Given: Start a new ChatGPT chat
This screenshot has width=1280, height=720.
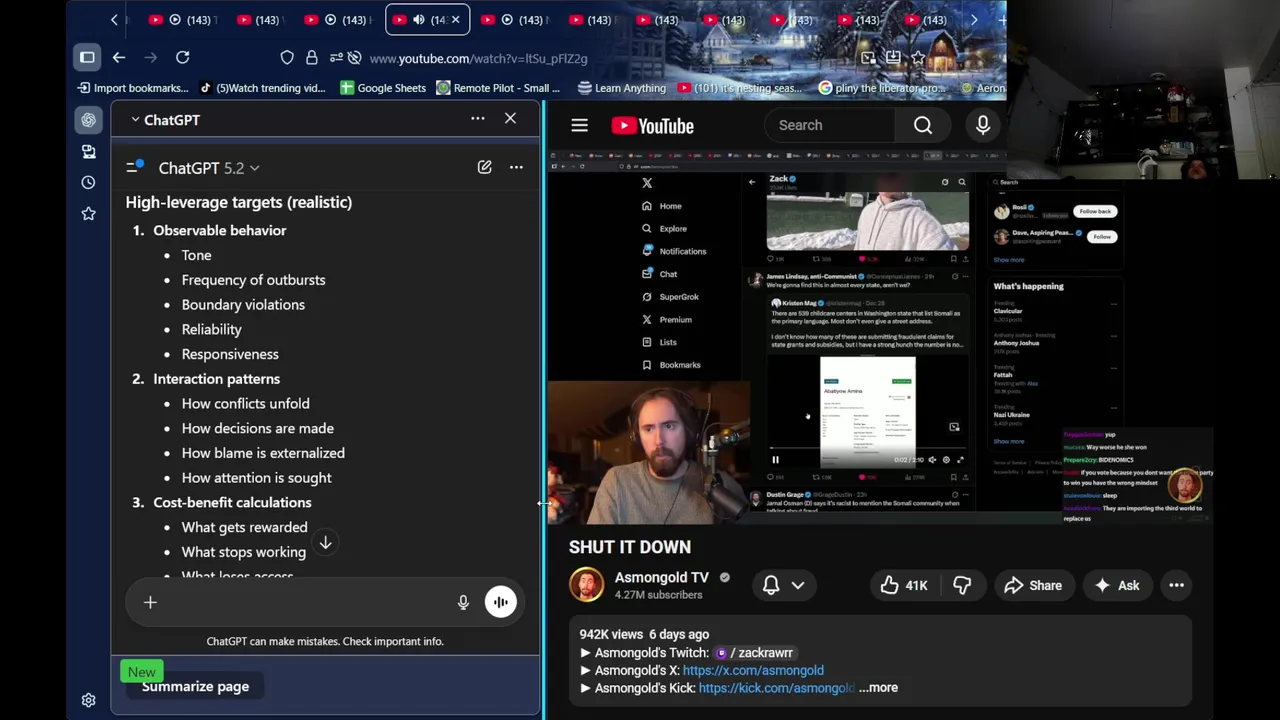Looking at the screenshot, I should point(484,167).
